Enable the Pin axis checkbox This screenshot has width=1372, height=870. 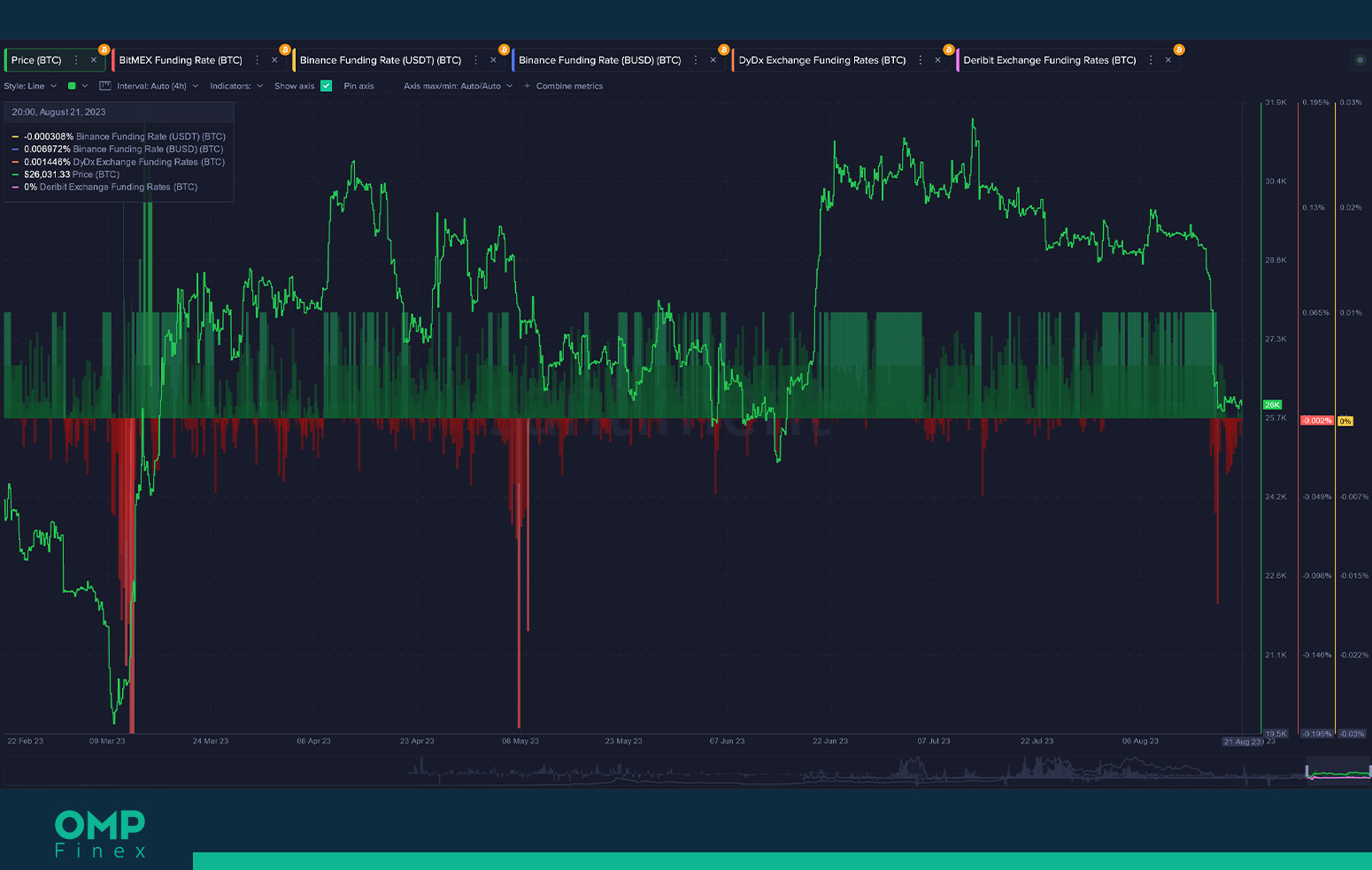coord(386,86)
